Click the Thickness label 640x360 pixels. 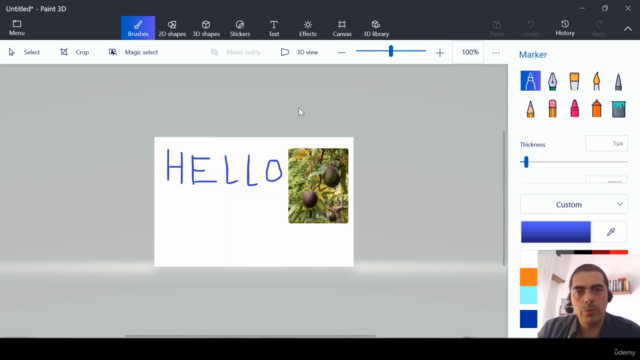pyautogui.click(x=532, y=144)
